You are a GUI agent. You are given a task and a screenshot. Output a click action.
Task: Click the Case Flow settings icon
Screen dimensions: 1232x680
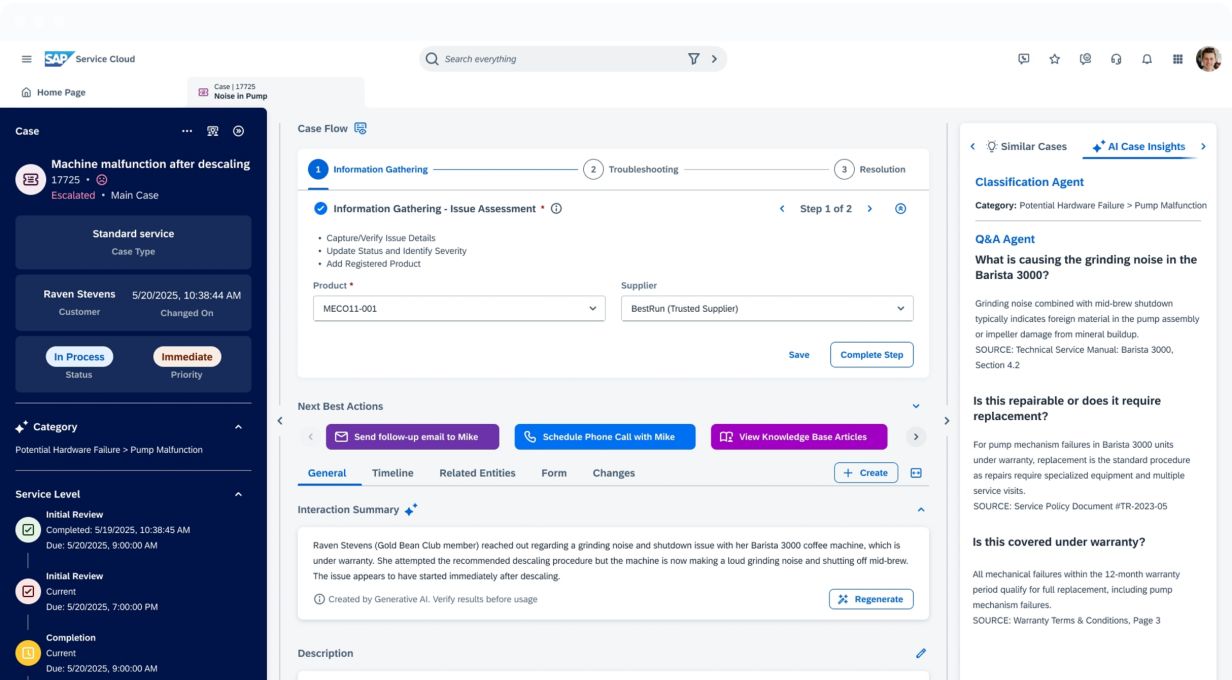tap(361, 128)
